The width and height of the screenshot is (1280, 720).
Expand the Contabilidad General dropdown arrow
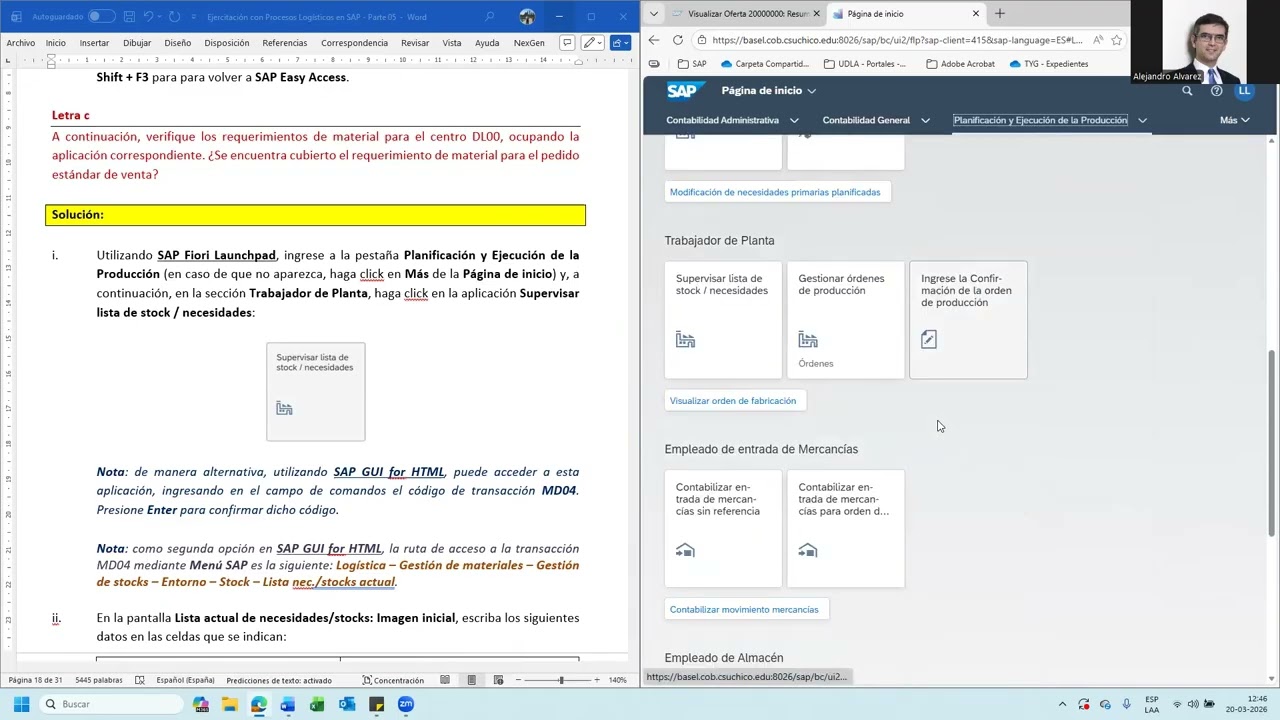[x=925, y=120]
